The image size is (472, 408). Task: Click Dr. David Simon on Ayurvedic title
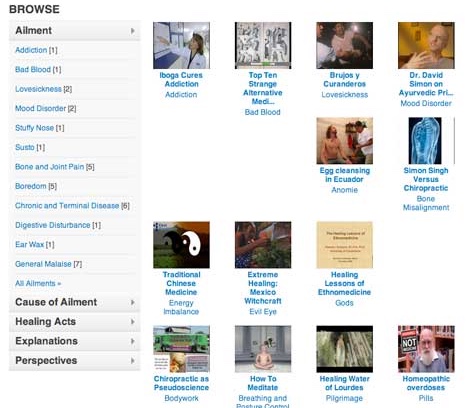pyautogui.click(x=426, y=84)
